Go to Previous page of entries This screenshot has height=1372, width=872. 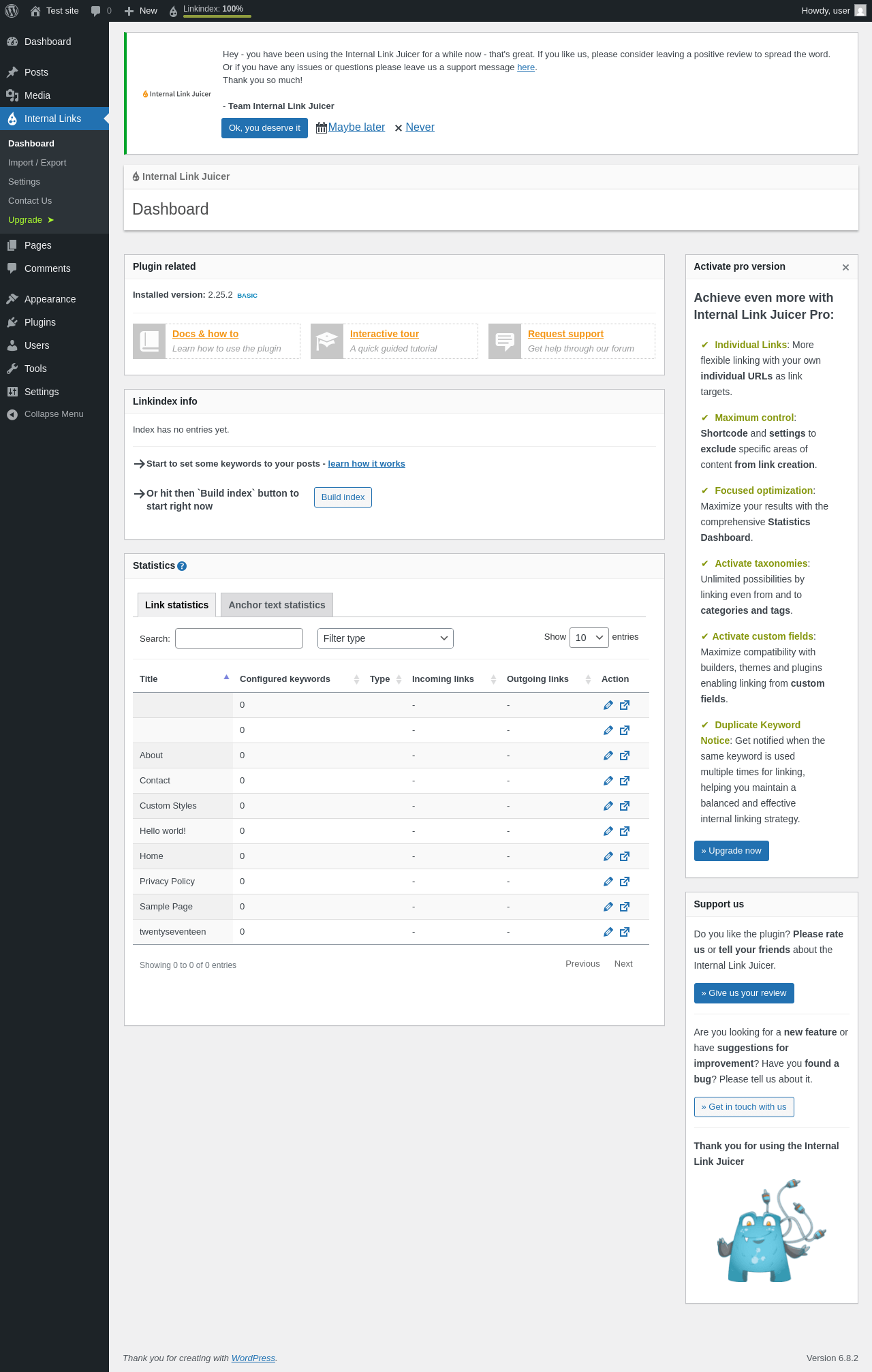[x=582, y=964]
